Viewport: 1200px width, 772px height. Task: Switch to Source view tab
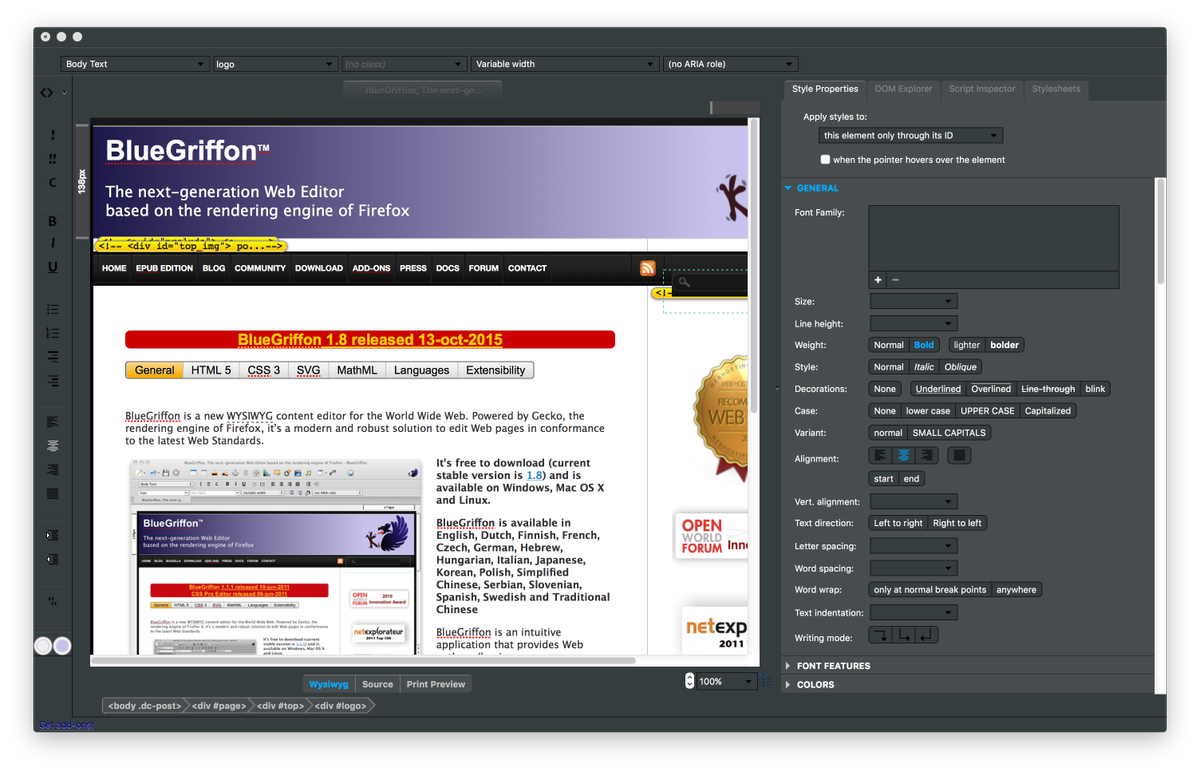coord(377,684)
